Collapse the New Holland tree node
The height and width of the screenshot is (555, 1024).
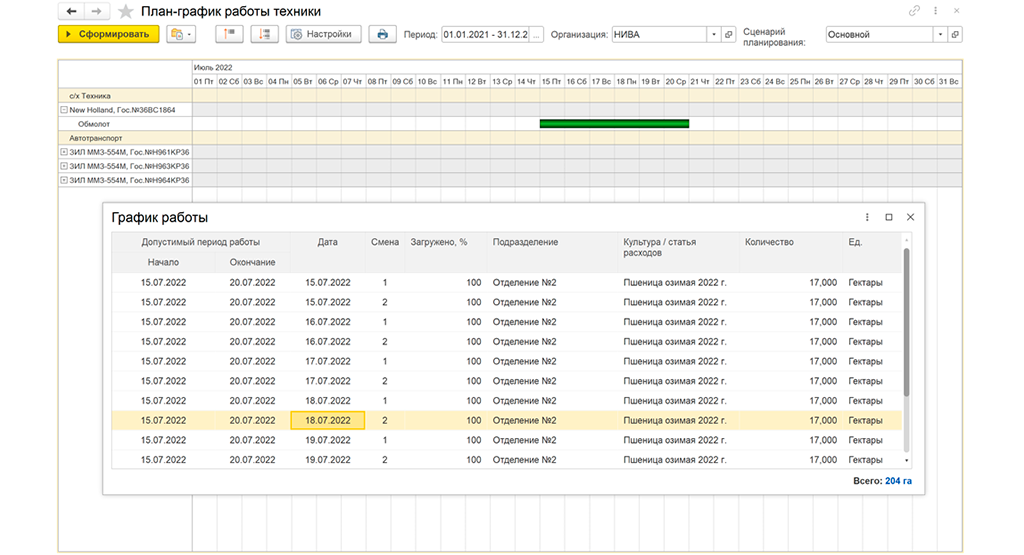click(64, 110)
